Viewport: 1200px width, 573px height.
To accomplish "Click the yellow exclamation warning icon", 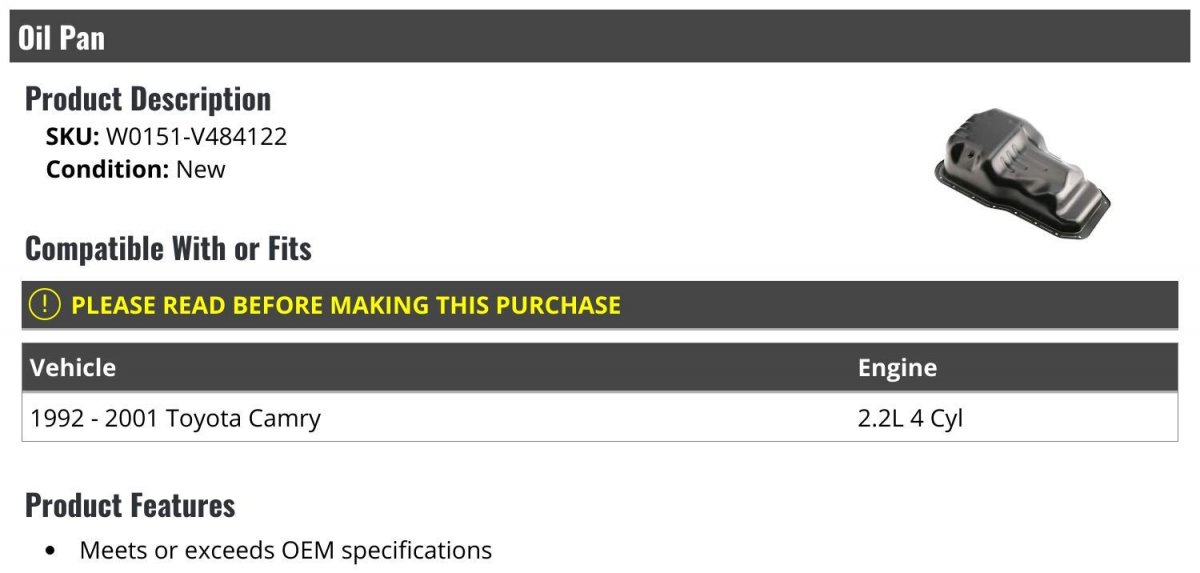I will (x=45, y=305).
